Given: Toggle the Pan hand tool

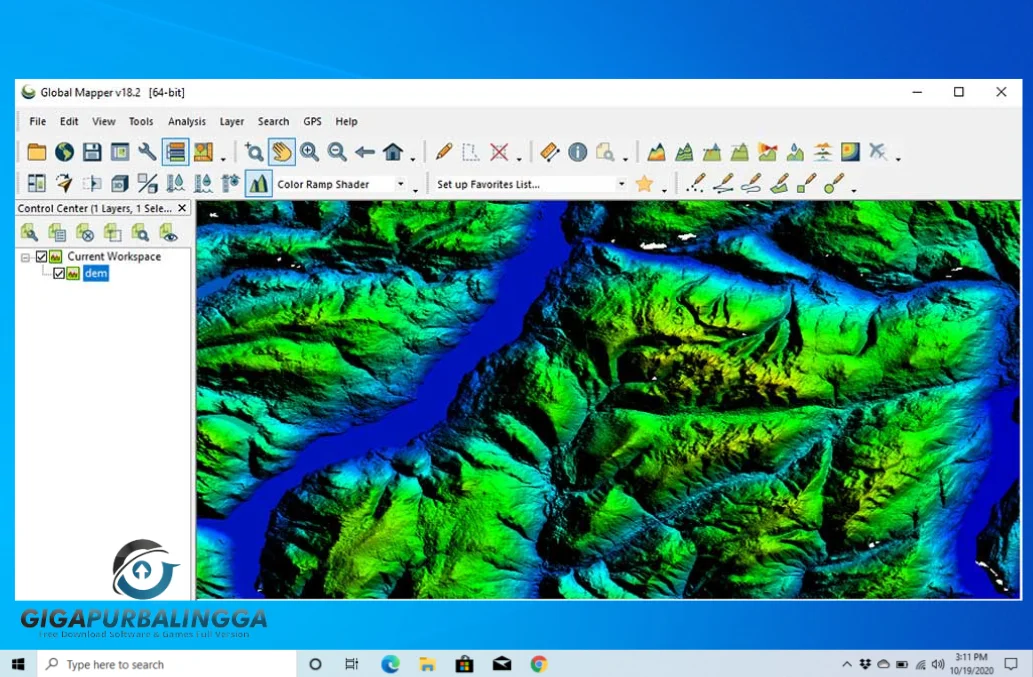Looking at the screenshot, I should tap(281, 152).
